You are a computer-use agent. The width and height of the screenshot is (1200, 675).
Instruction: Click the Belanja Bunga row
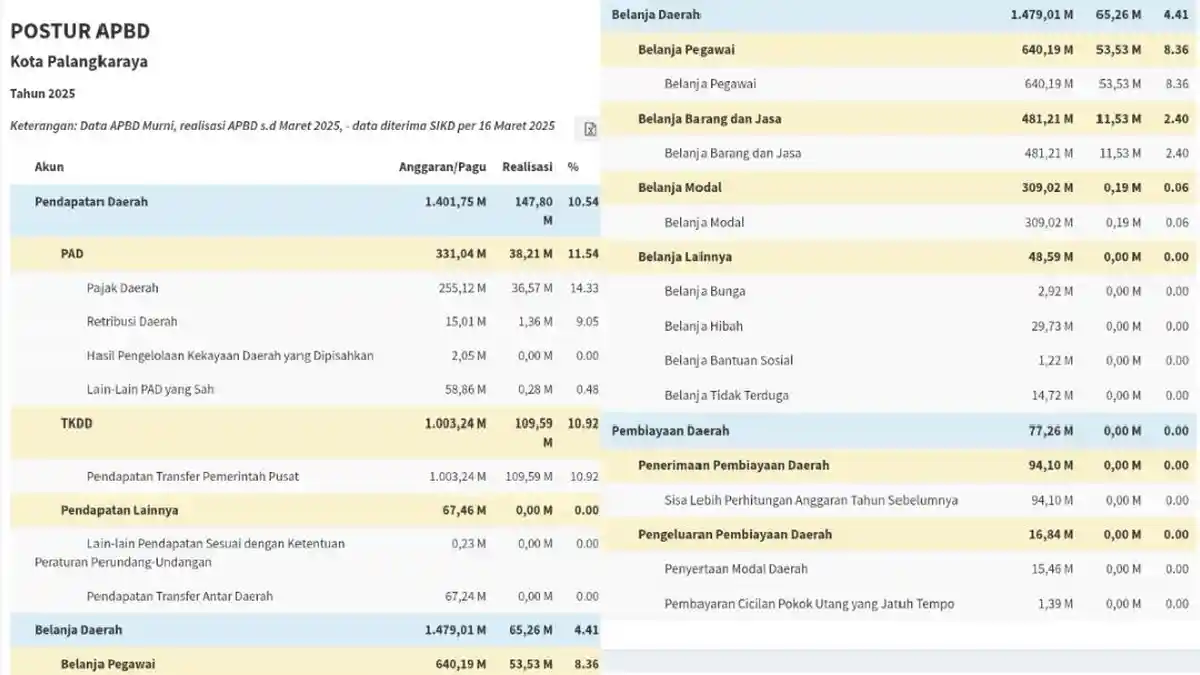(x=900, y=291)
